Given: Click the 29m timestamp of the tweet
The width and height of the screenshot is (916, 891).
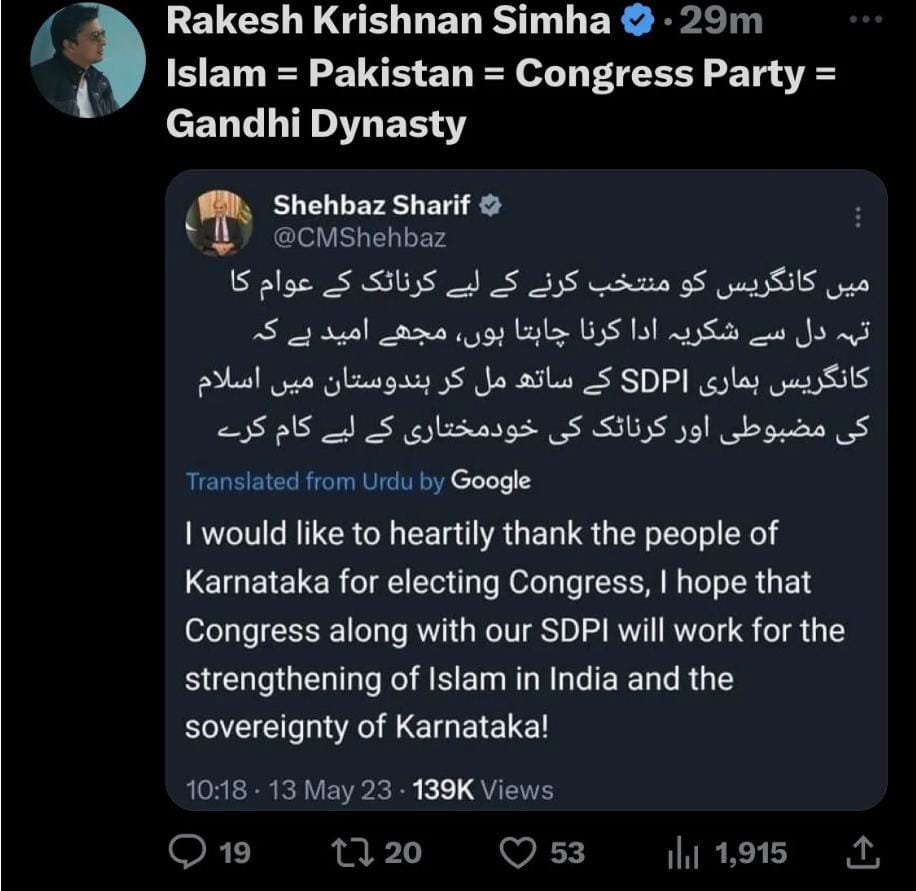Looking at the screenshot, I should pos(720,22).
